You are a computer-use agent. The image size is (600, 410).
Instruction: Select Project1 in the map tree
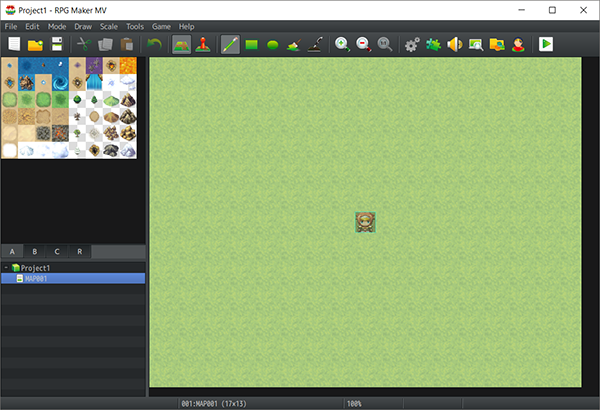pyautogui.click(x=35, y=268)
